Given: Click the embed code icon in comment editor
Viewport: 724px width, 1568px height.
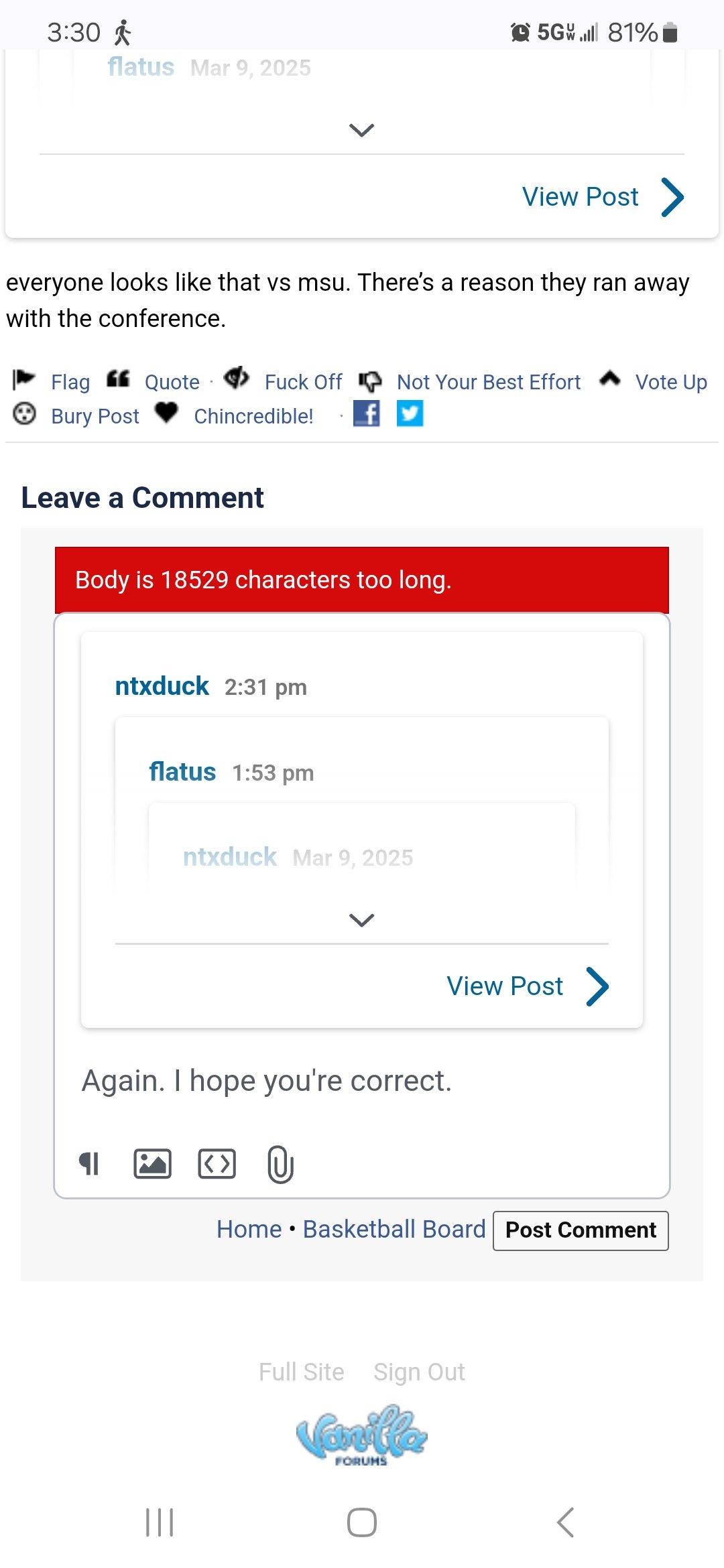Looking at the screenshot, I should tap(217, 1164).
